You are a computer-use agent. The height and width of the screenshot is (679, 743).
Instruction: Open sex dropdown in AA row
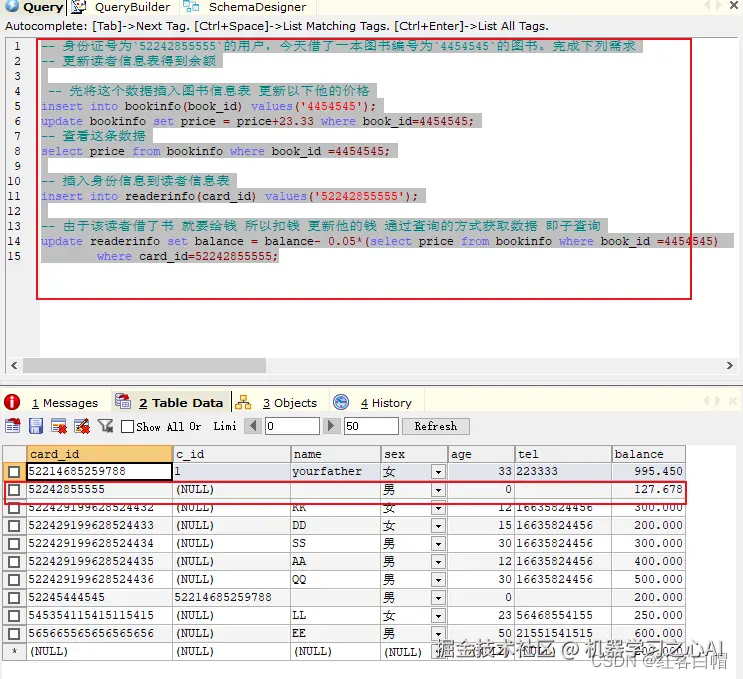[x=438, y=562]
